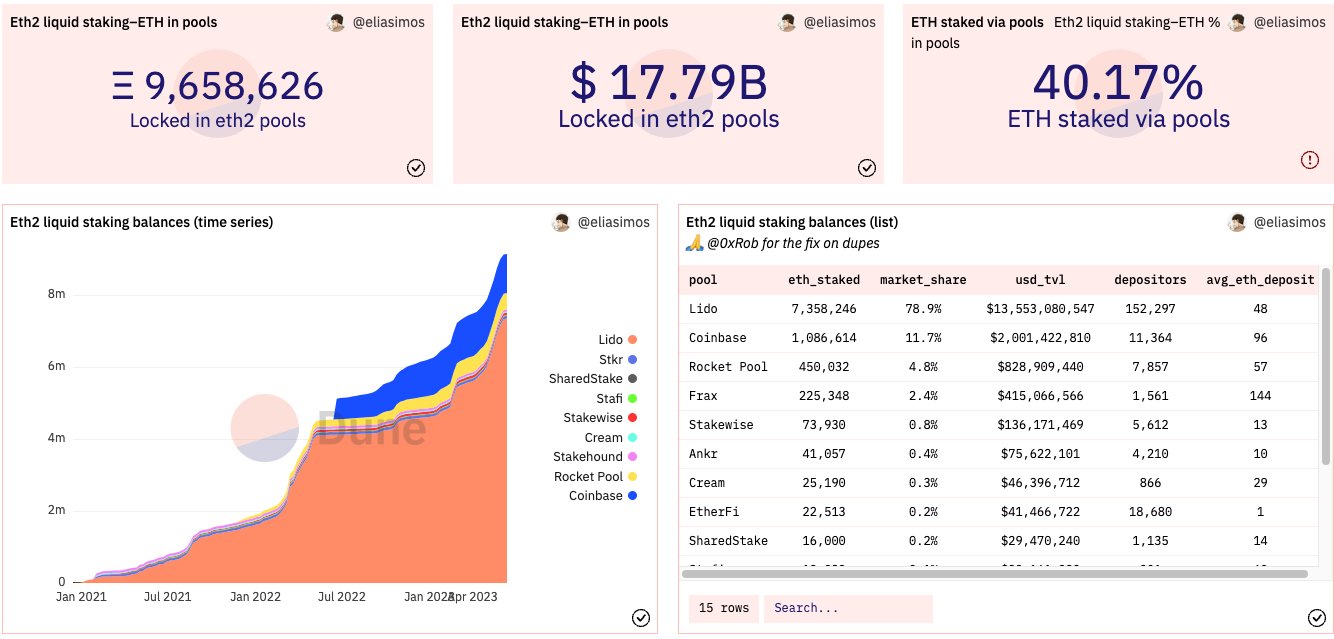Sort table by the avg_eth_deposit column header

click(1260, 280)
